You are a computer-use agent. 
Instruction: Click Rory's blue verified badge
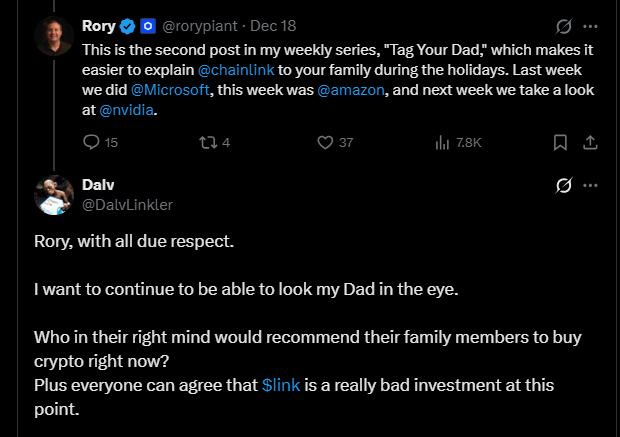point(127,25)
